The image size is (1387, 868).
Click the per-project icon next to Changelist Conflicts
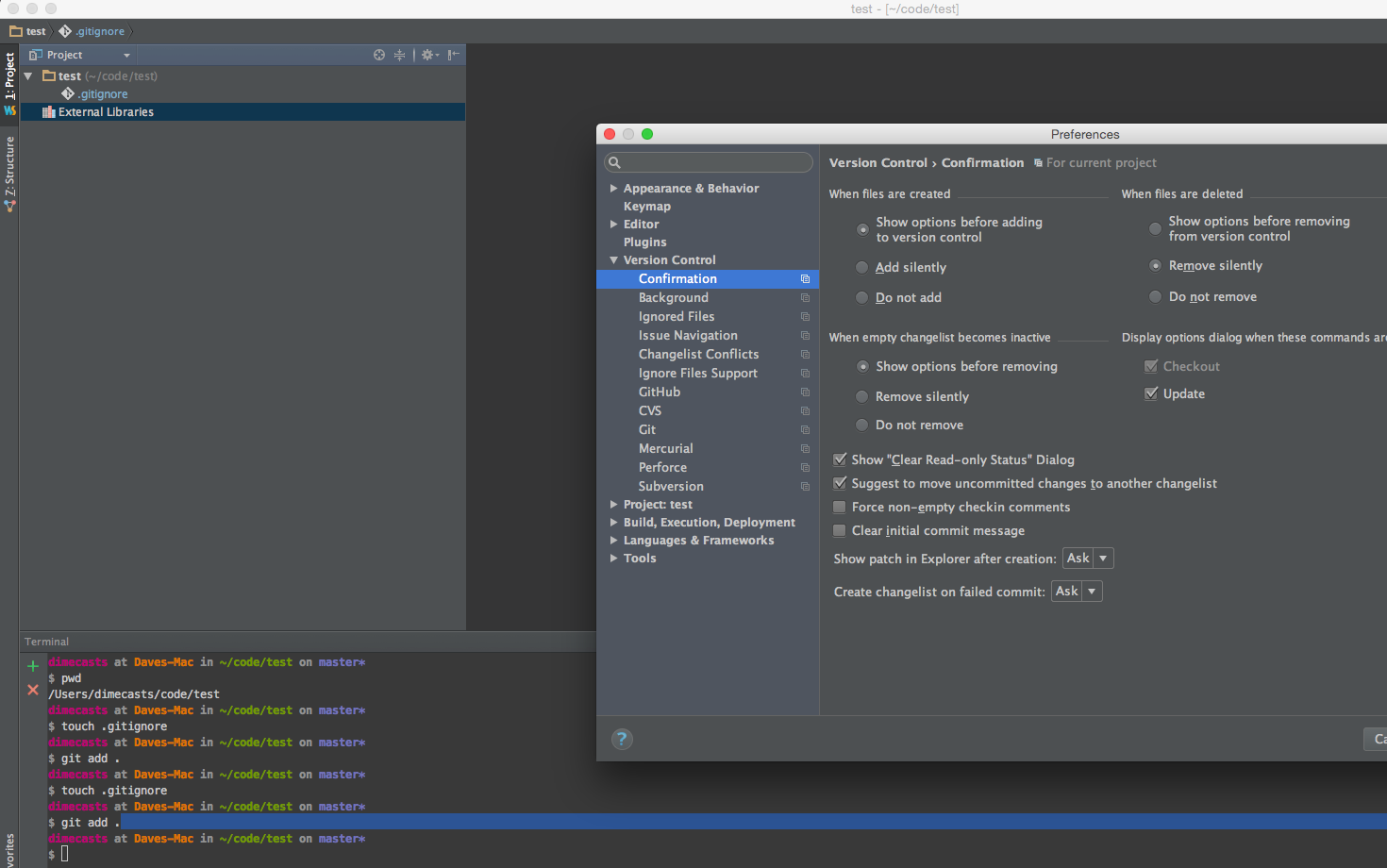pyautogui.click(x=805, y=355)
